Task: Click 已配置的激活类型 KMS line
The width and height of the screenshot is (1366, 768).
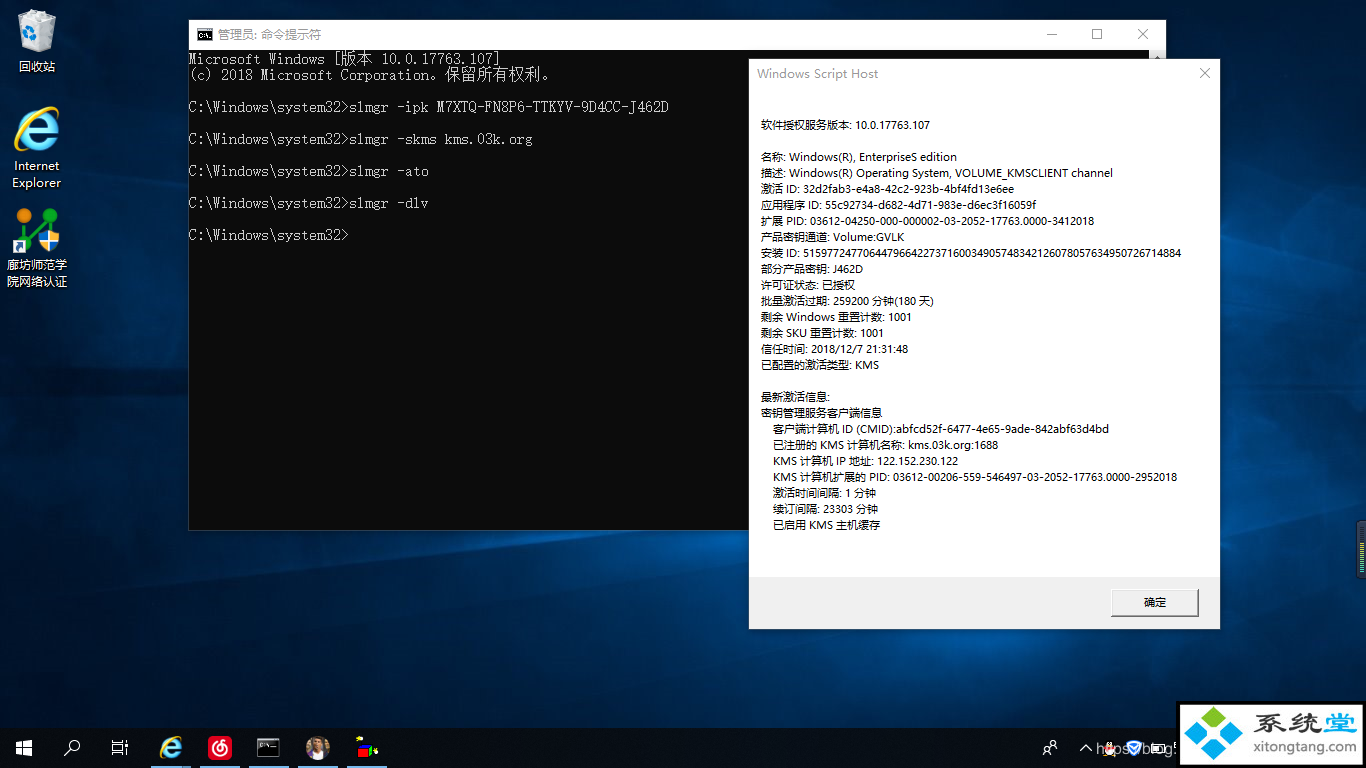Action: (820, 365)
